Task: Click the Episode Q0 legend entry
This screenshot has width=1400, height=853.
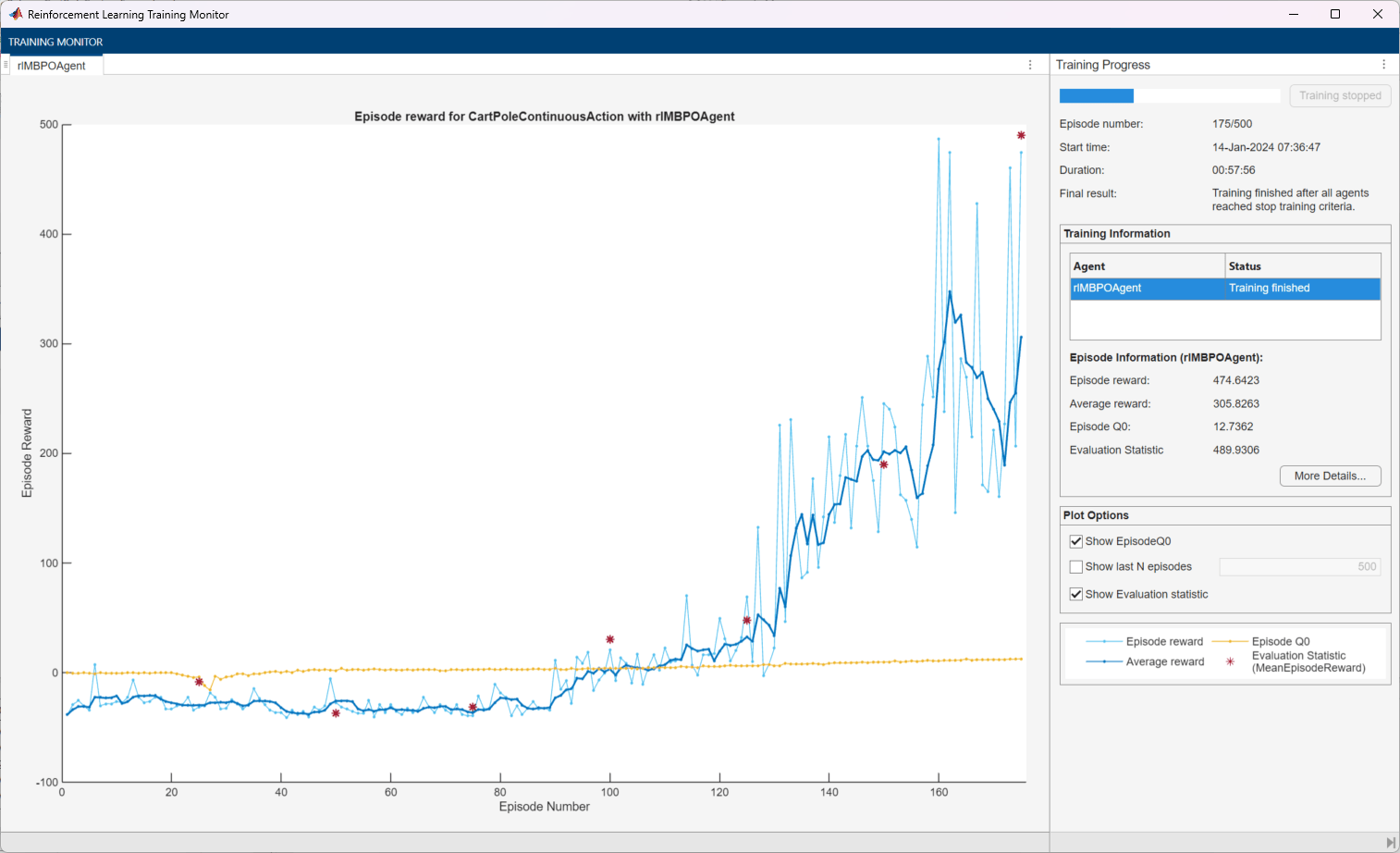Action: point(1261,641)
